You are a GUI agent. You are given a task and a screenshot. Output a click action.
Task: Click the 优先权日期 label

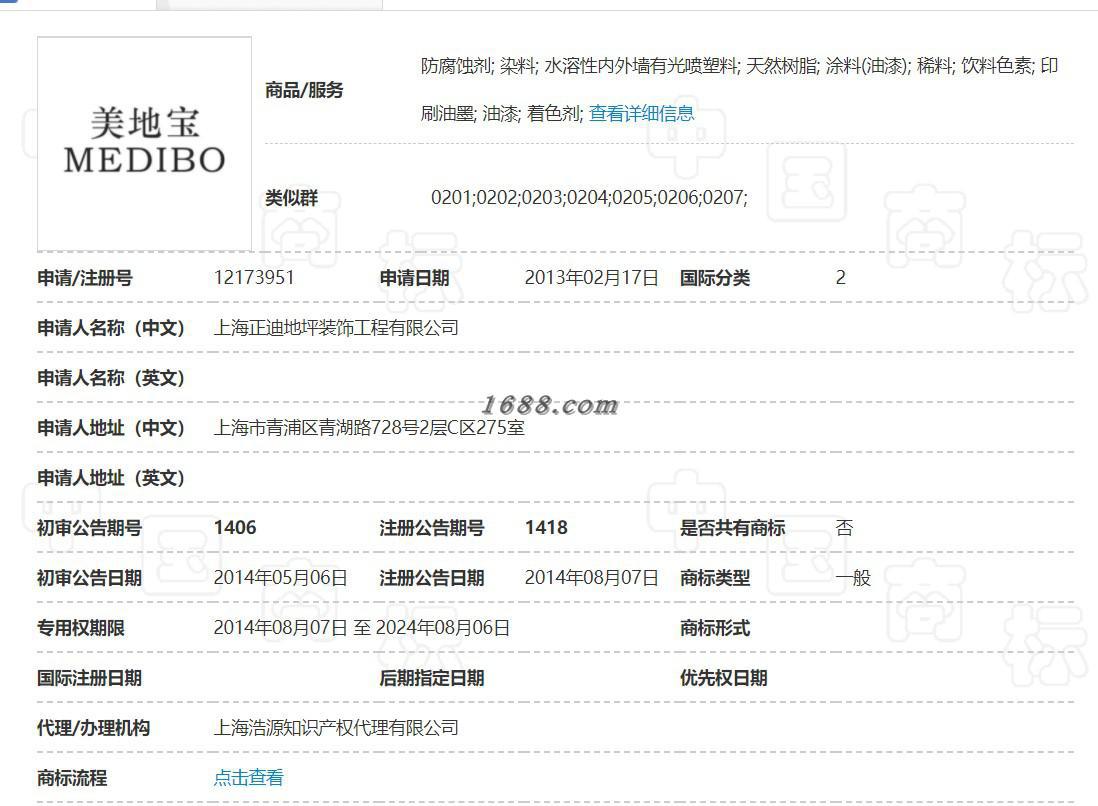tap(723, 678)
